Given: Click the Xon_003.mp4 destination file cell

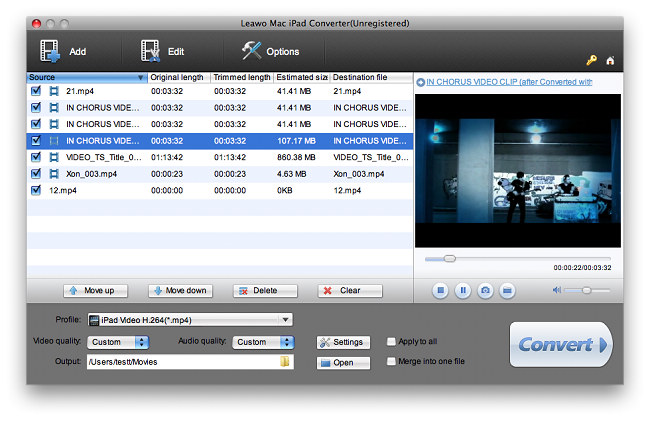Looking at the screenshot, I should tap(359, 174).
